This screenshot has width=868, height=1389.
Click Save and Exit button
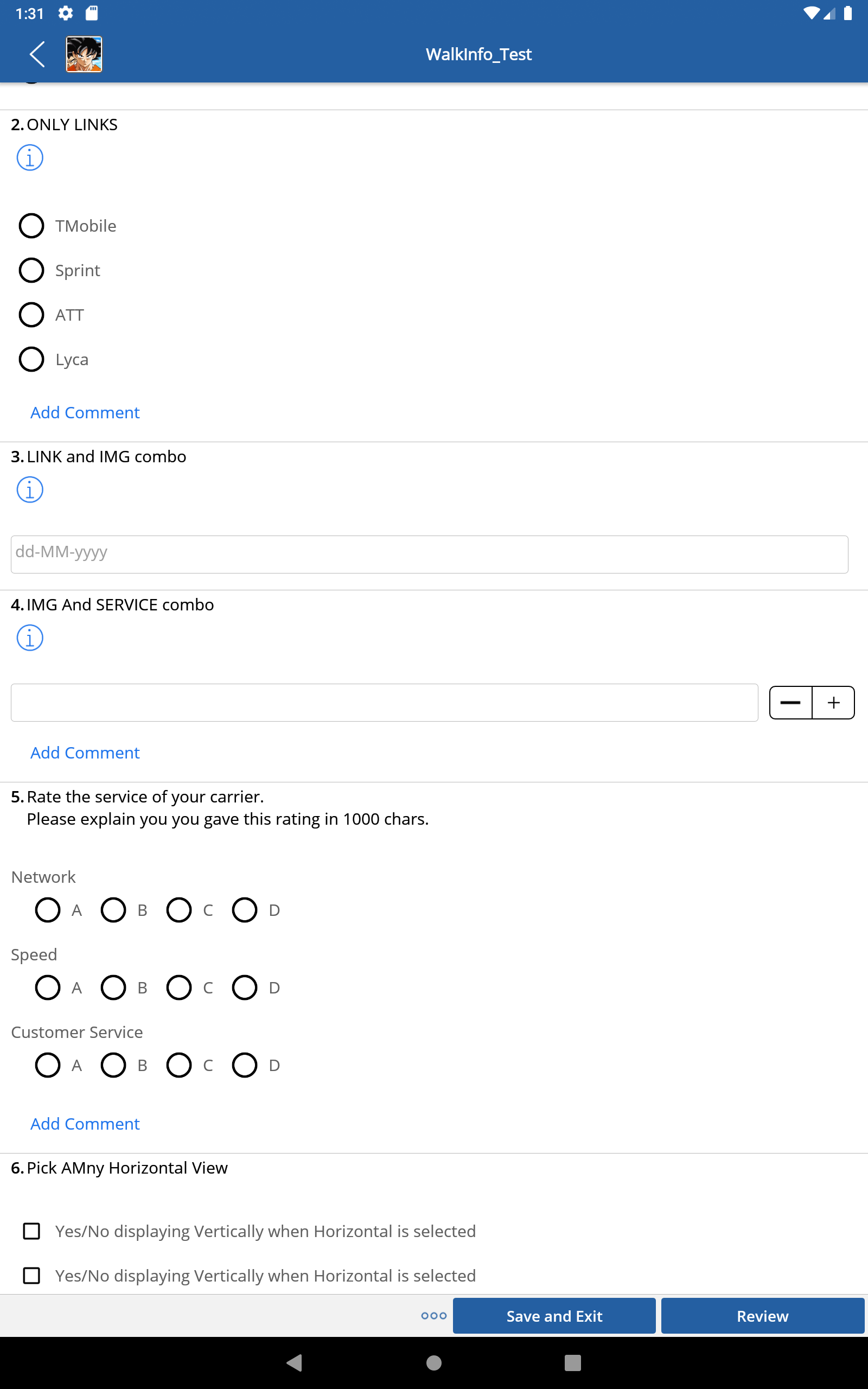click(x=554, y=1316)
